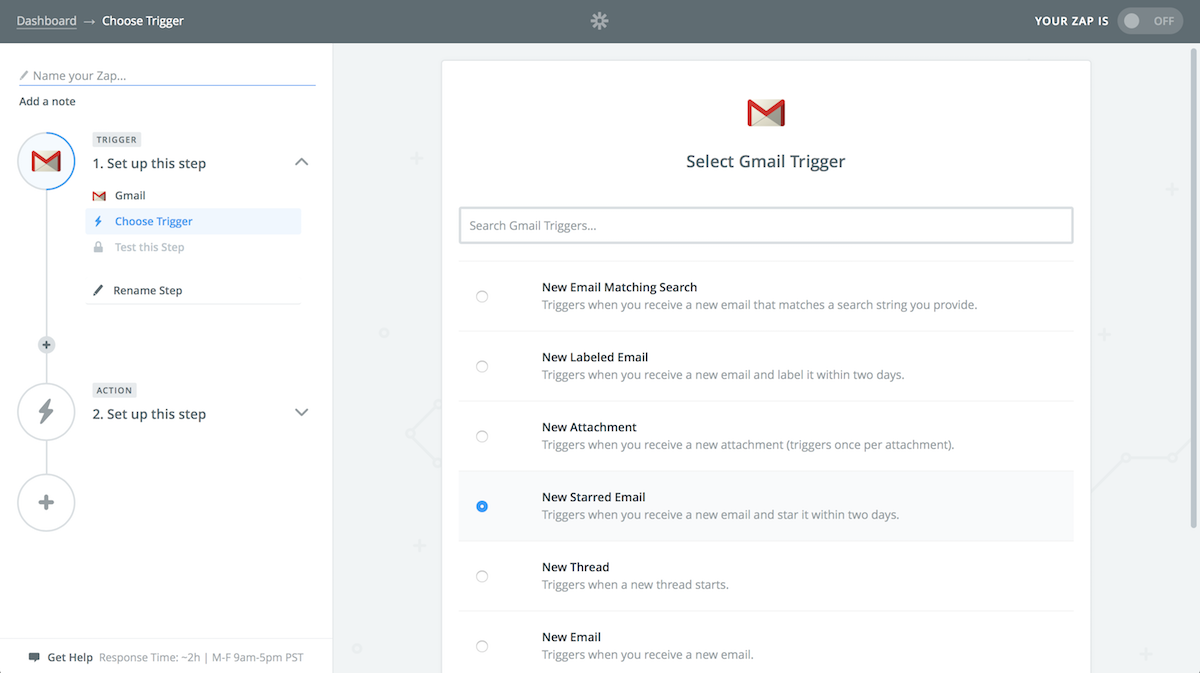The height and width of the screenshot is (673, 1200).
Task: Collapse the trigger step chevron
Action: (302, 162)
